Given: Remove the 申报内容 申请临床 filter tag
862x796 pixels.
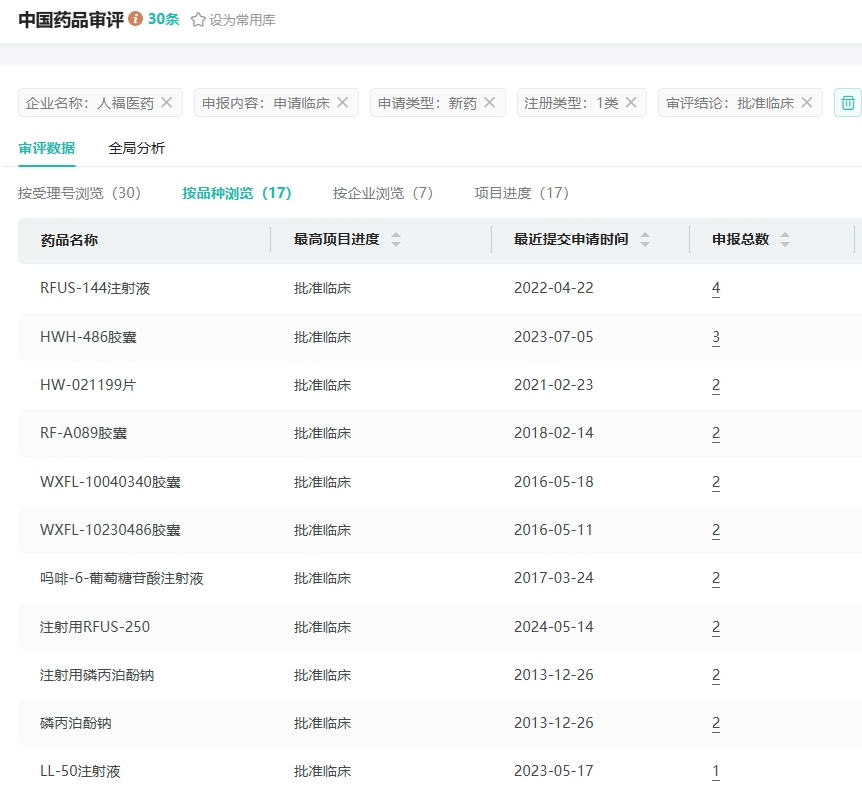Looking at the screenshot, I should tap(342, 102).
